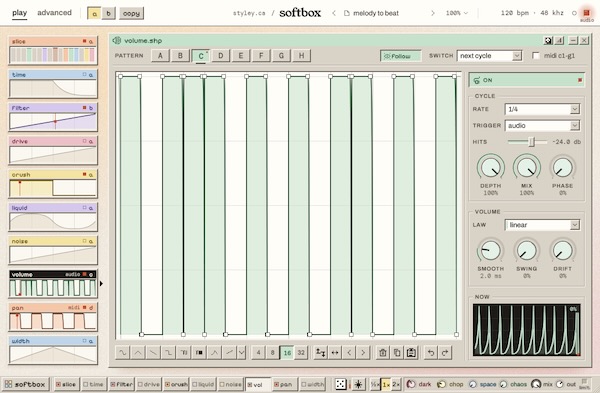Toggle the Follow button

pos(400,56)
